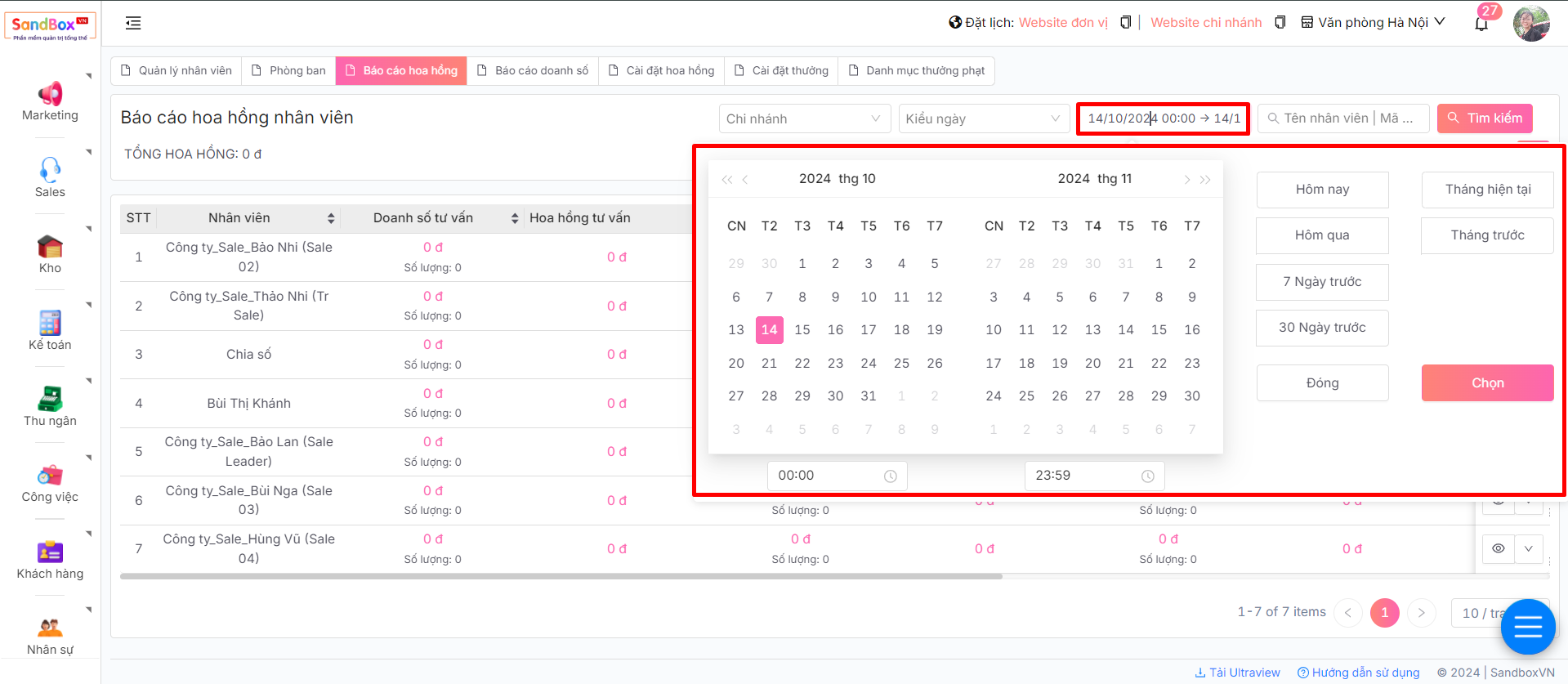Pick day 22 in October calendar
The image size is (1568, 684).
pos(802,363)
